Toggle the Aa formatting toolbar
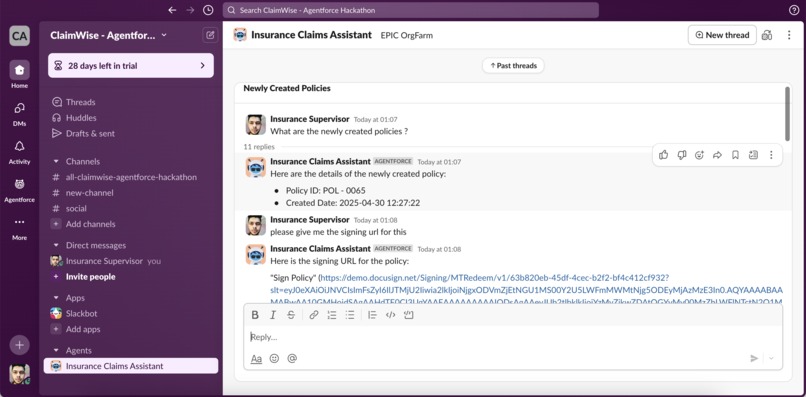This screenshot has height=397, width=806. click(x=256, y=358)
